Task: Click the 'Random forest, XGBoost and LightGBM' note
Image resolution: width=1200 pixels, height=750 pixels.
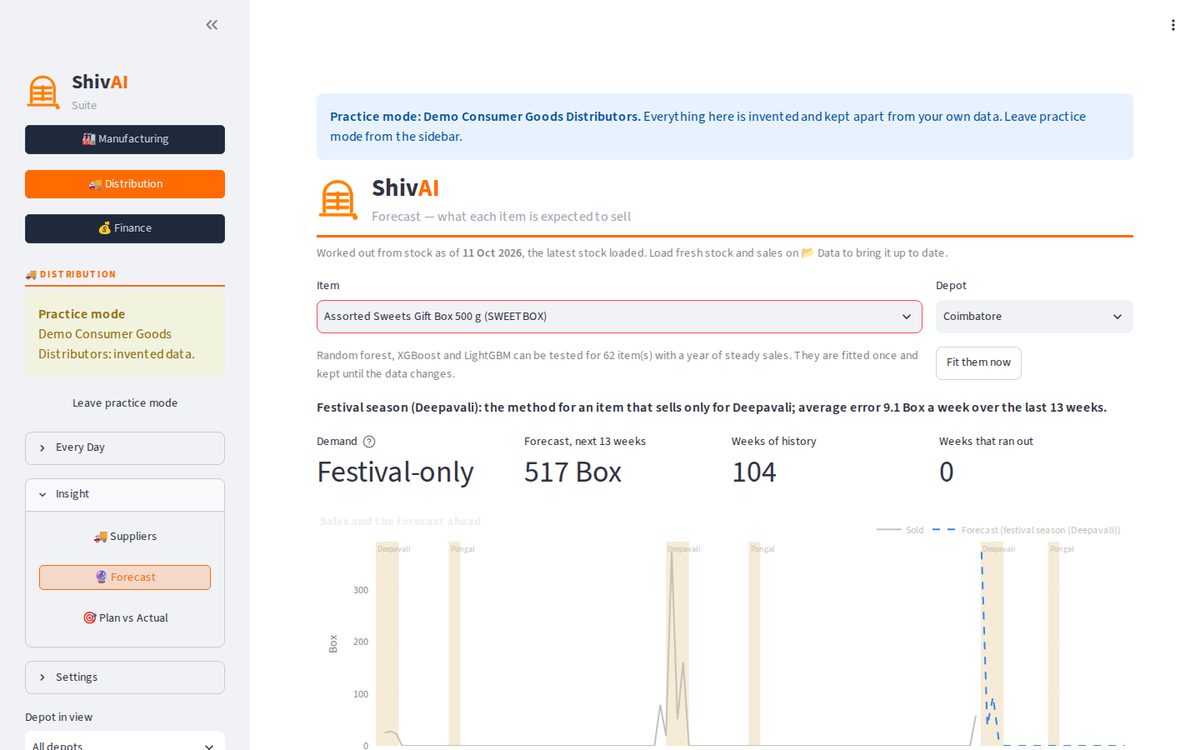Action: tap(619, 364)
